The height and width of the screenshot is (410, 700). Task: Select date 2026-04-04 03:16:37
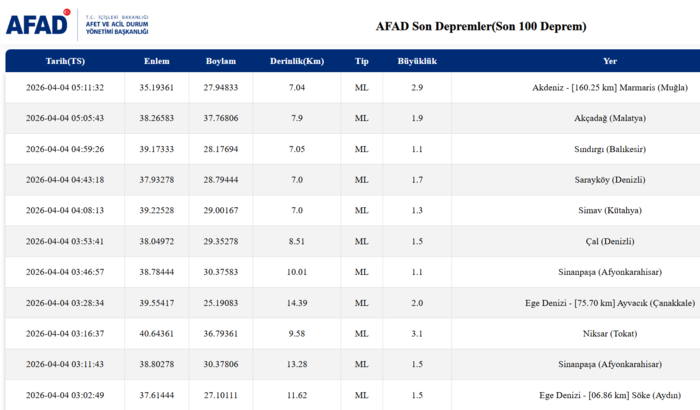[65, 334]
